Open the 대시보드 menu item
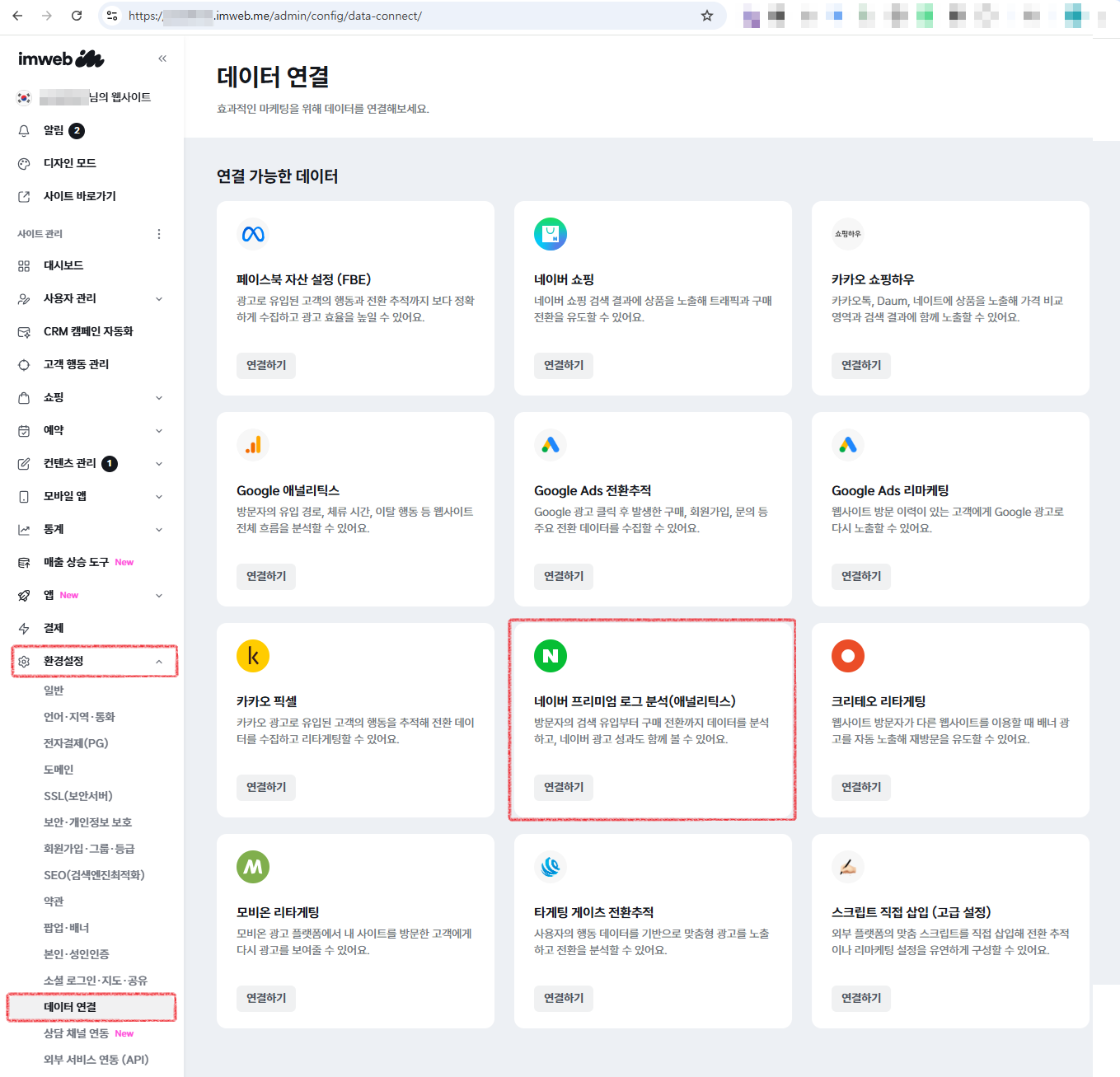The image size is (1120, 1077). (63, 265)
